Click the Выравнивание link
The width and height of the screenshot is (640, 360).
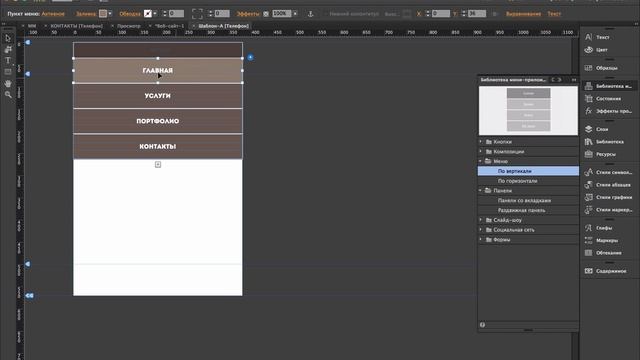pos(523,14)
